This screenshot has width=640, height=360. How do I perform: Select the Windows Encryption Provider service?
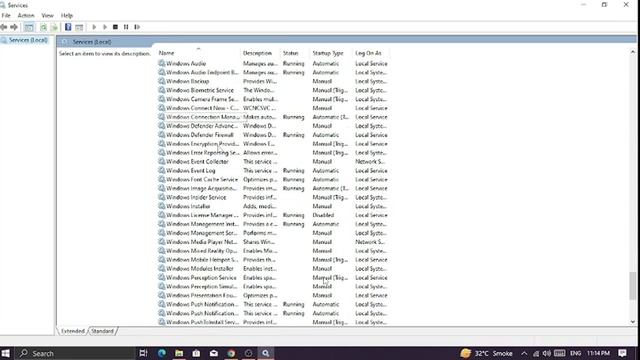point(273,144)
